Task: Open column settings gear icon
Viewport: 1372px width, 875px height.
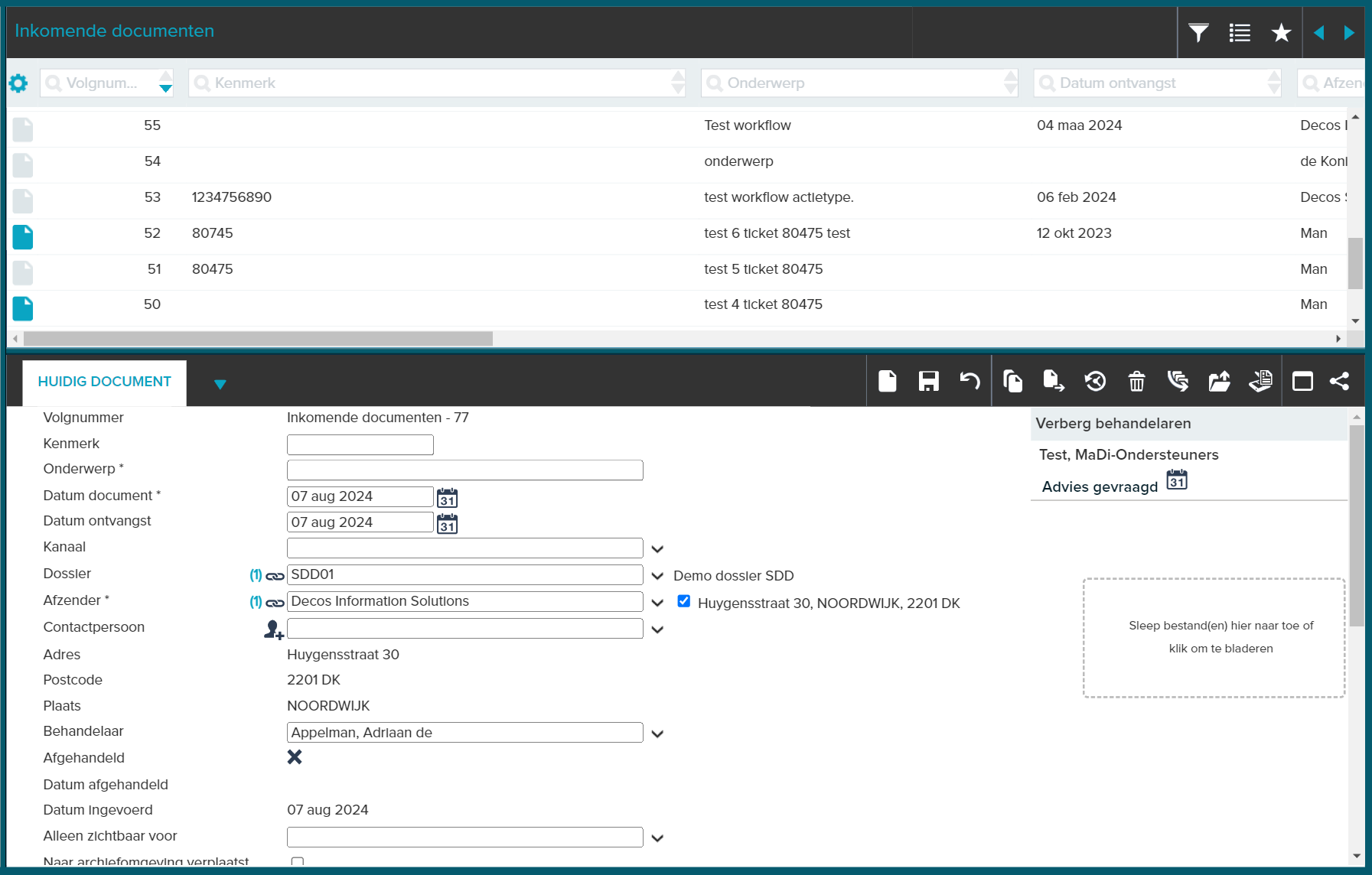Action: pos(18,83)
